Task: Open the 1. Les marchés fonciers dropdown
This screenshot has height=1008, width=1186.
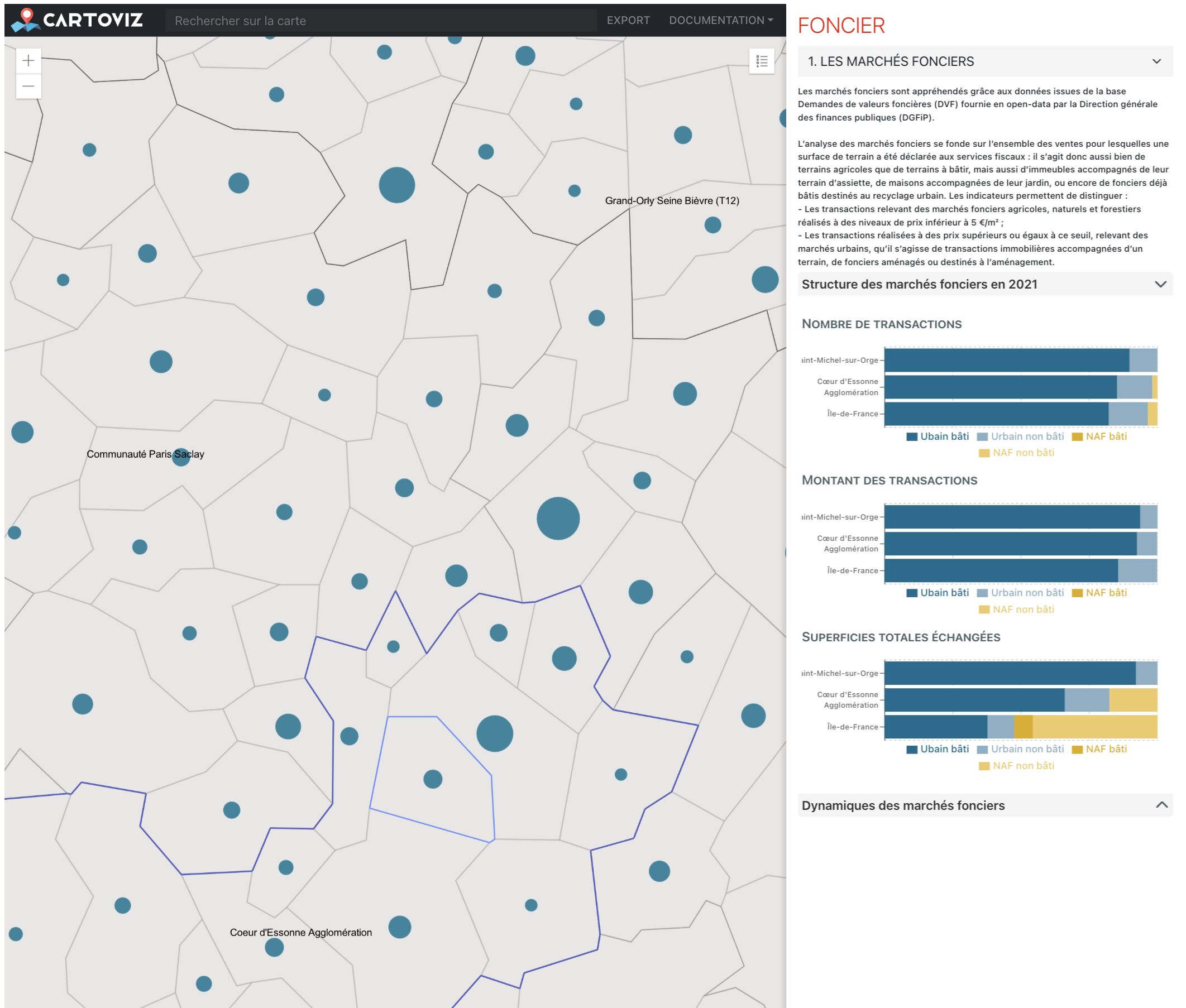Action: click(x=985, y=61)
